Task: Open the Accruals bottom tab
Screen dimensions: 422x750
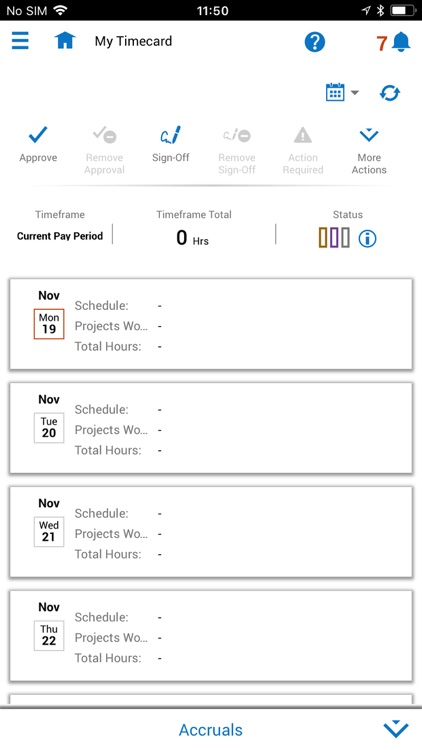Action: point(211,730)
